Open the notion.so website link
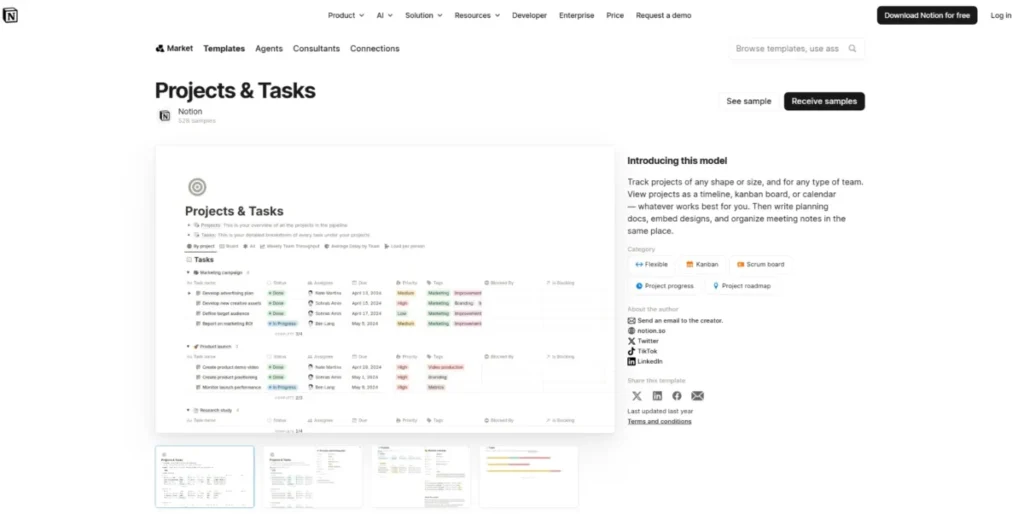 pos(646,331)
